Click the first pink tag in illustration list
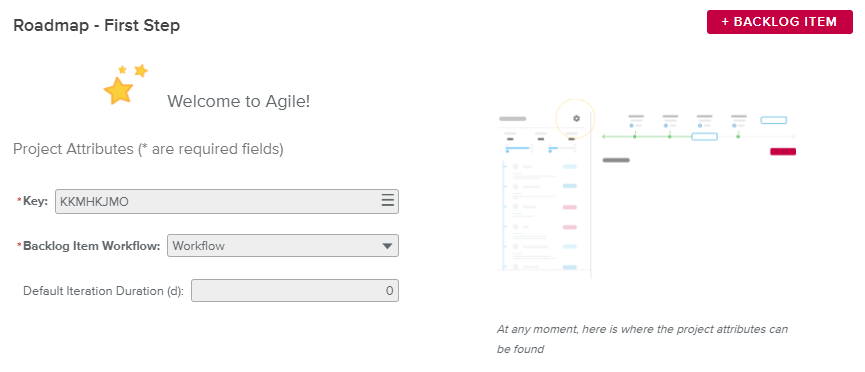 click(x=569, y=207)
